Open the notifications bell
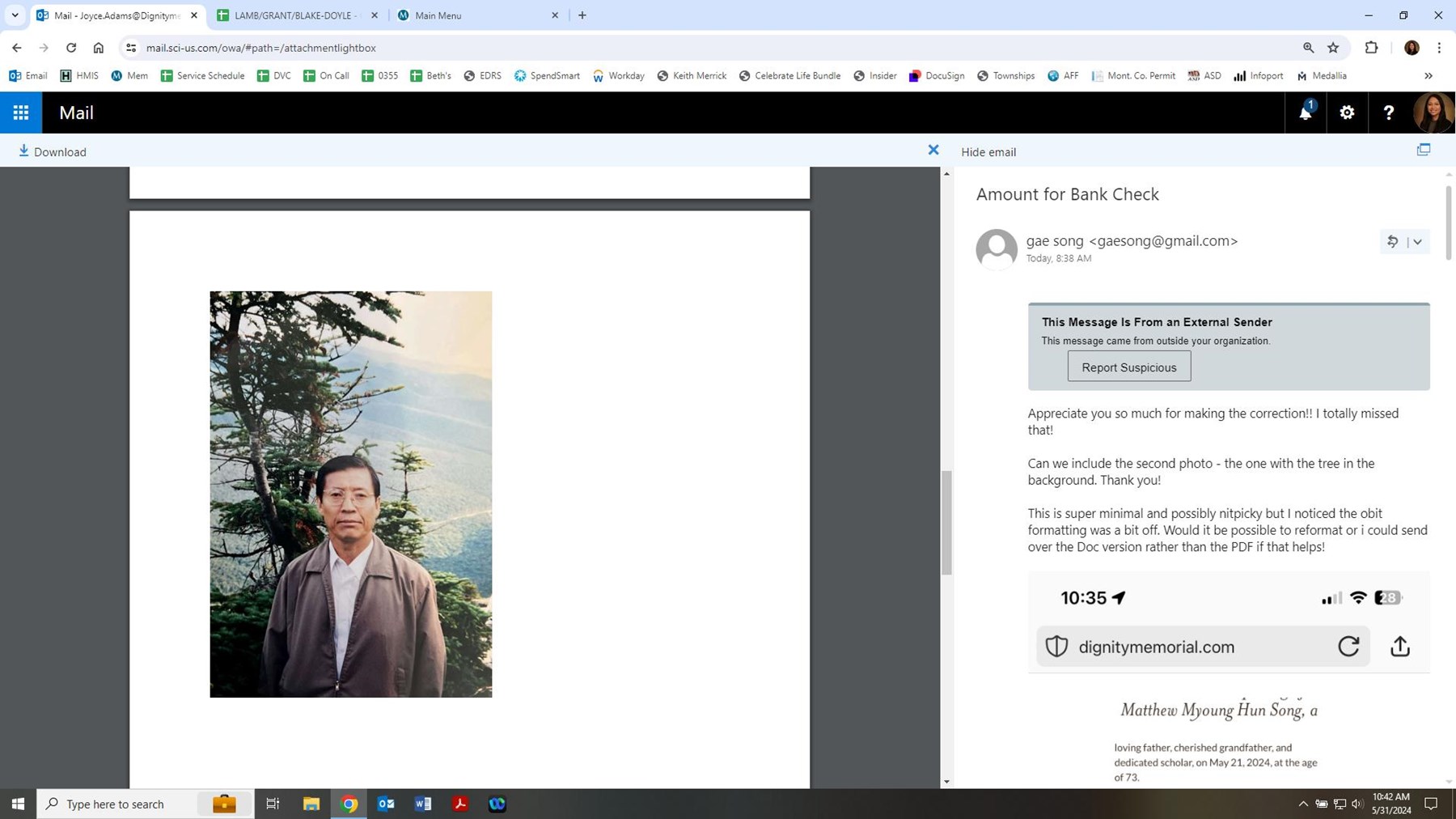 (1305, 112)
